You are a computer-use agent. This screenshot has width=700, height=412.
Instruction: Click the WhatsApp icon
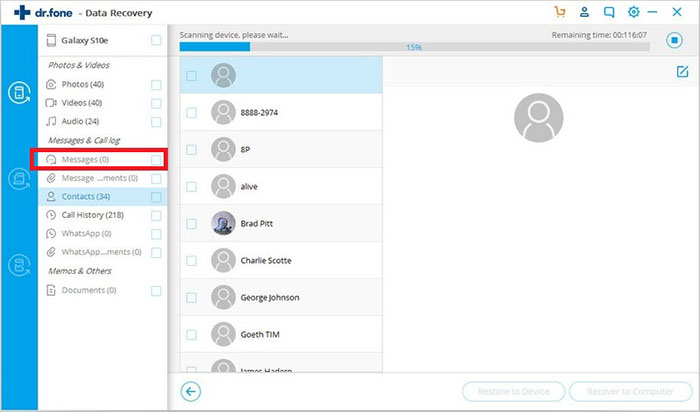click(x=51, y=233)
